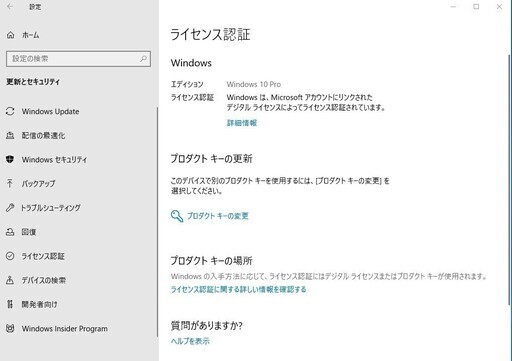The image size is (512, 361).
Task: Click the ライセンス認証 checkmark circle icon
Action: coord(10,256)
